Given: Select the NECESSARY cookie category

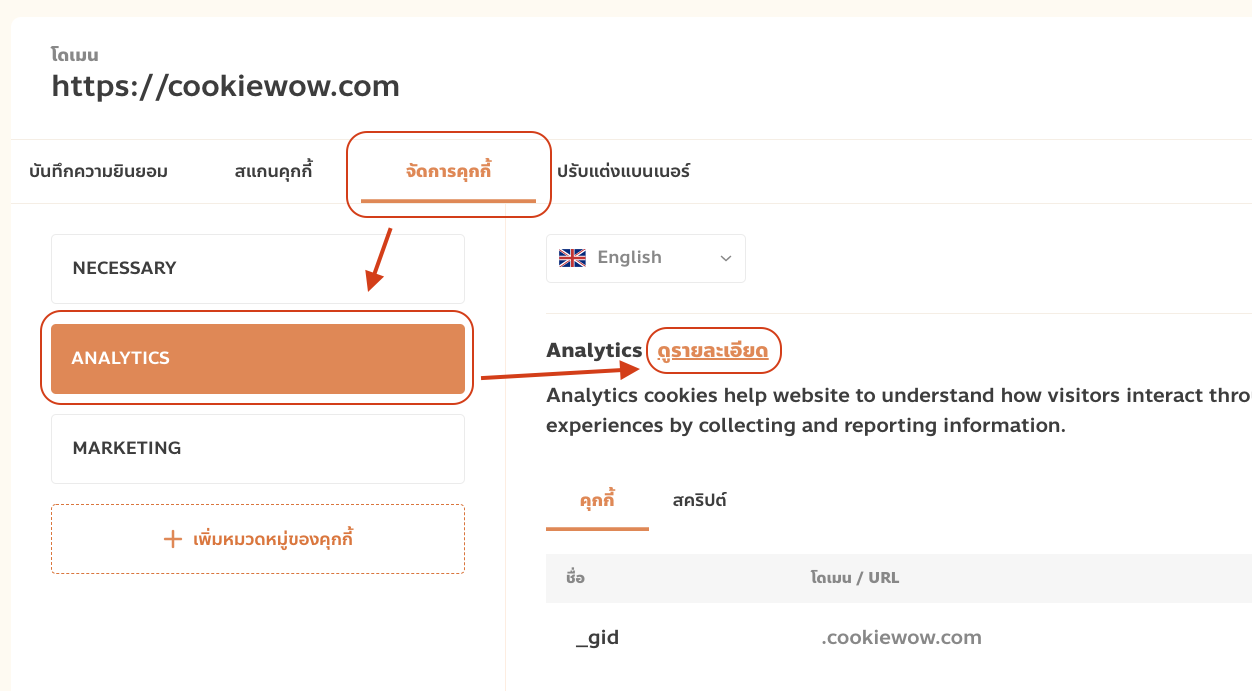Looking at the screenshot, I should [258, 269].
